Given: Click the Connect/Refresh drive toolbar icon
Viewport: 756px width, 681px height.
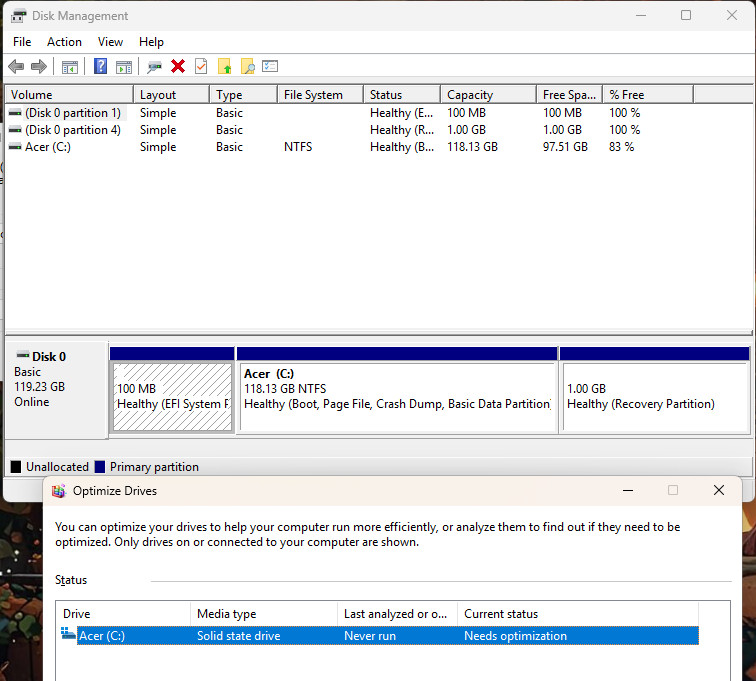Looking at the screenshot, I should coord(154,67).
